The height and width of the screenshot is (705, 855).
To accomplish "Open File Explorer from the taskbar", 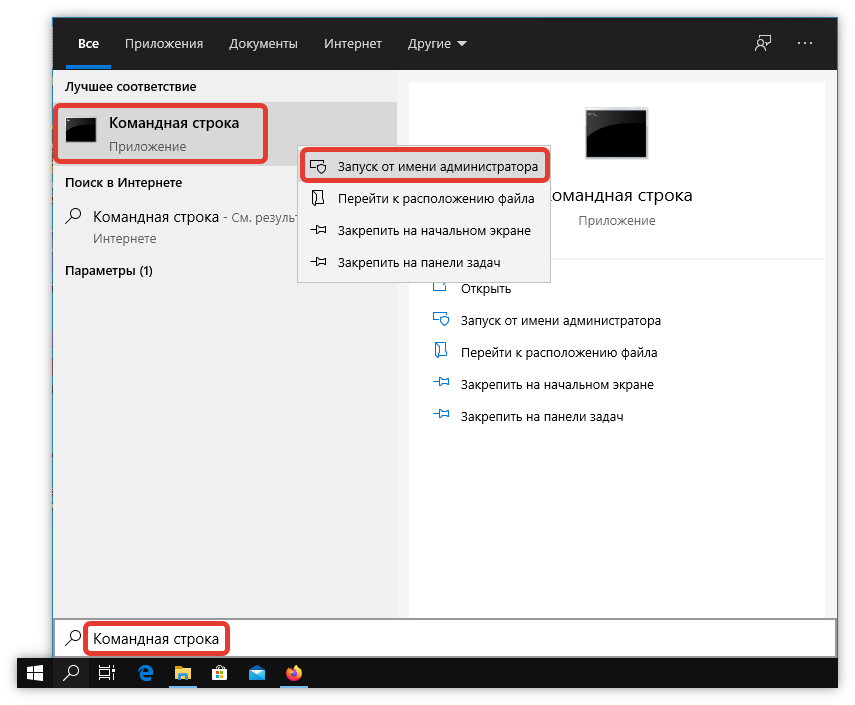I will pos(183,674).
